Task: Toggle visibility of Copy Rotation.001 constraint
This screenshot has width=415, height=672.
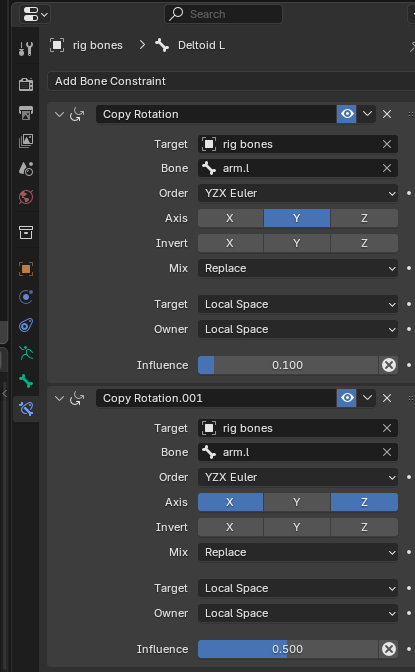Action: coord(347,398)
